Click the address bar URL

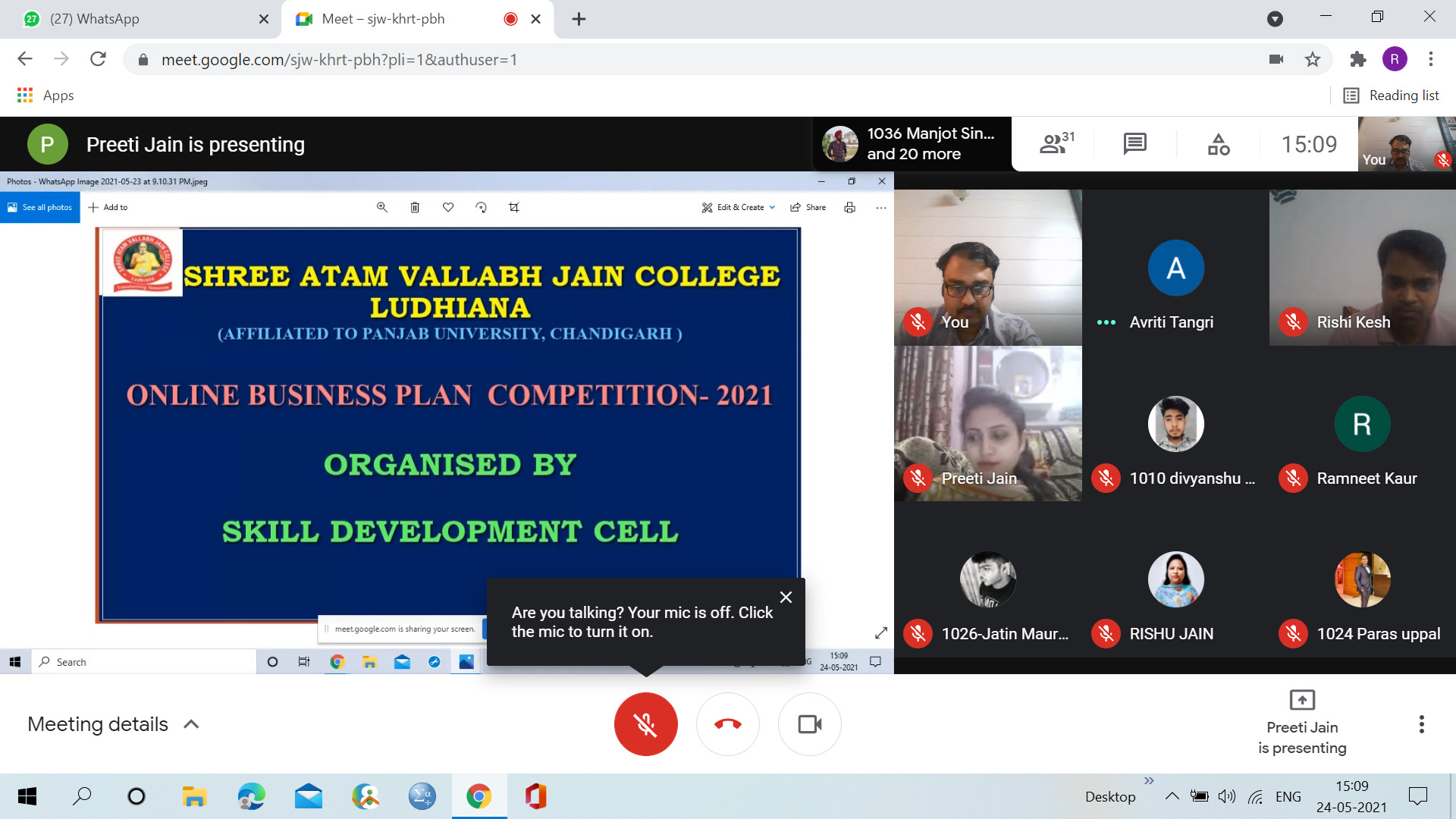click(339, 59)
